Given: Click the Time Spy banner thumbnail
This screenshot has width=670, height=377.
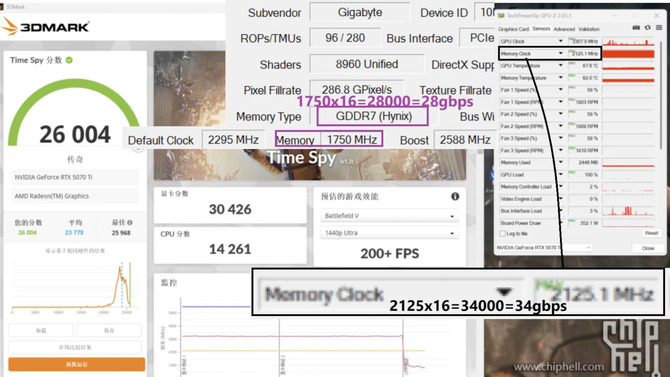Looking at the screenshot, I should (x=310, y=115).
